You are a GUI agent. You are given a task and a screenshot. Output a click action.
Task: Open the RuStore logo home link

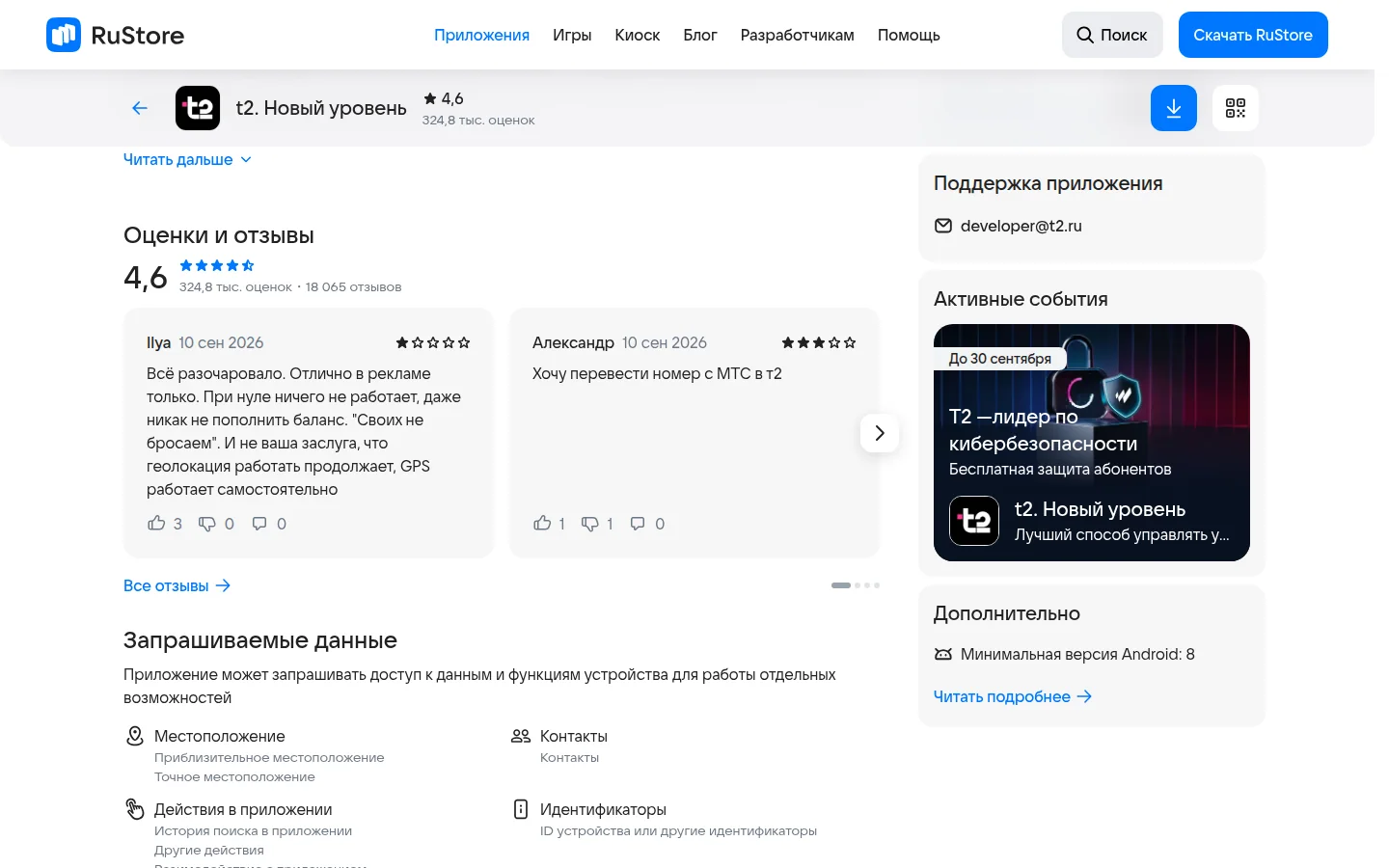tap(115, 35)
